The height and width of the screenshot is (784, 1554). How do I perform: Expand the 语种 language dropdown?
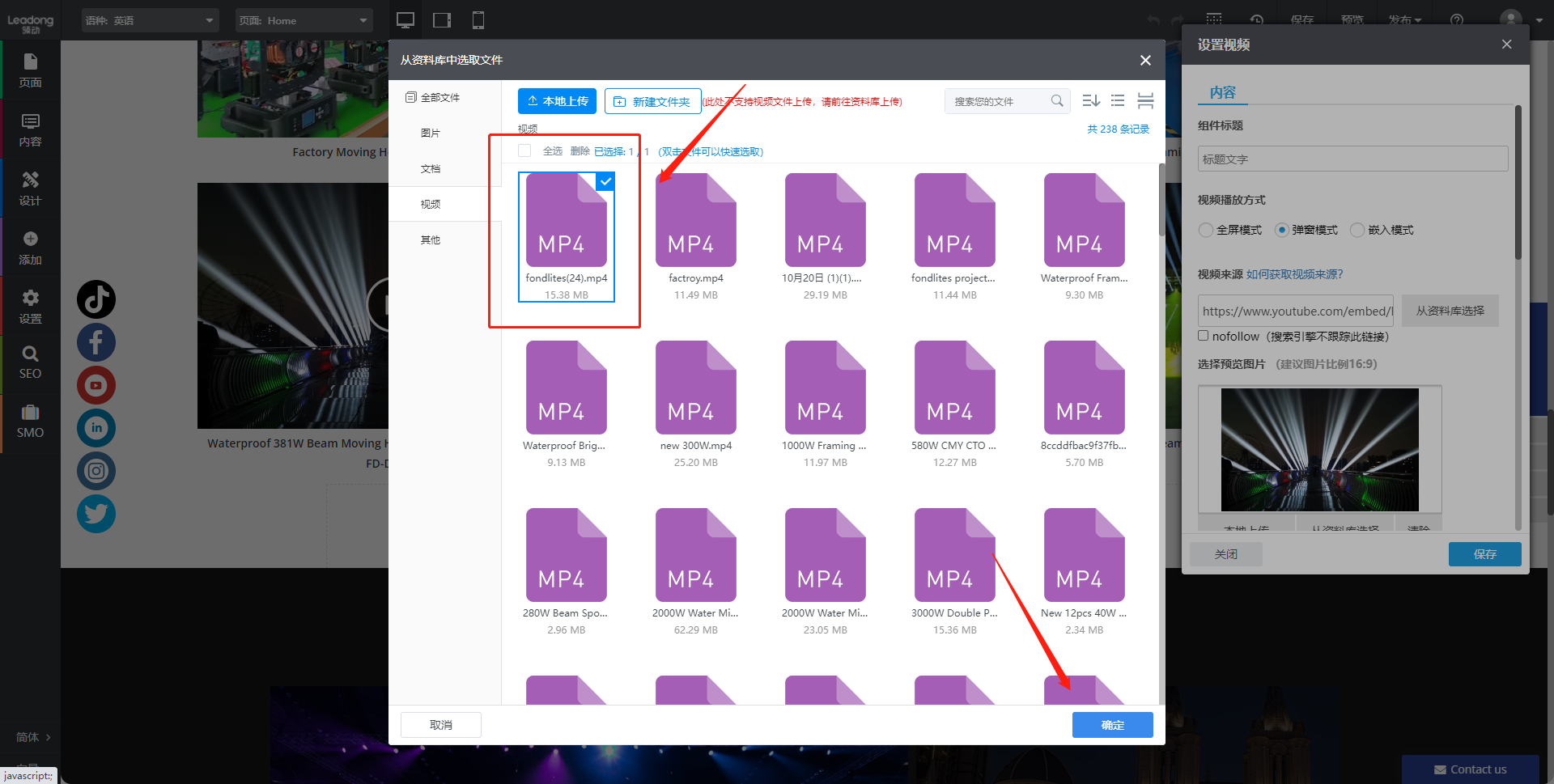point(150,20)
